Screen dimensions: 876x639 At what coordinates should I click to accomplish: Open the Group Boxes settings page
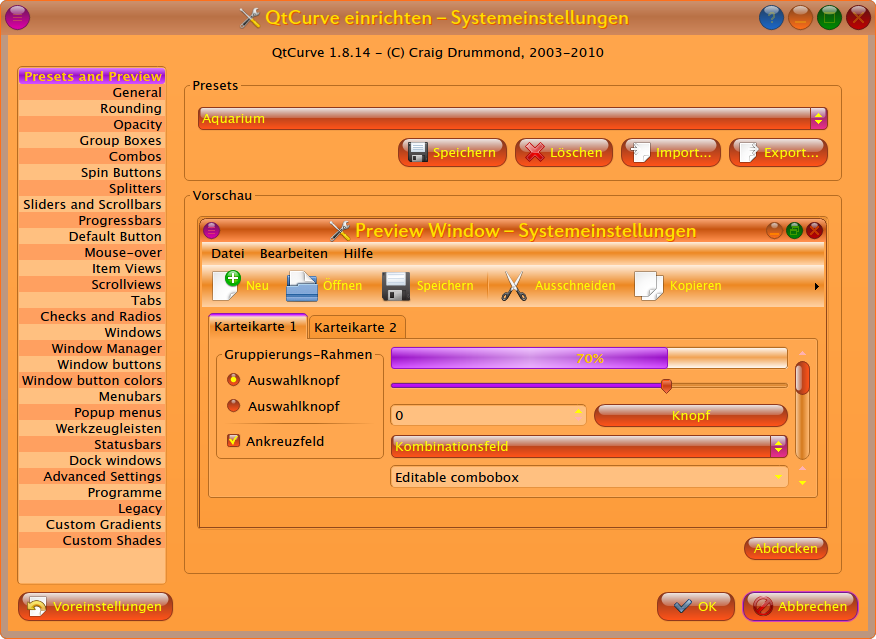click(x=92, y=140)
